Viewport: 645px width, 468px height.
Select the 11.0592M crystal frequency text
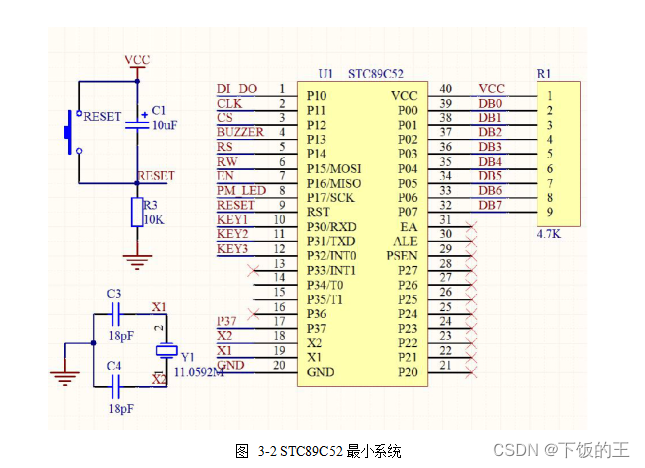pyautogui.click(x=199, y=372)
